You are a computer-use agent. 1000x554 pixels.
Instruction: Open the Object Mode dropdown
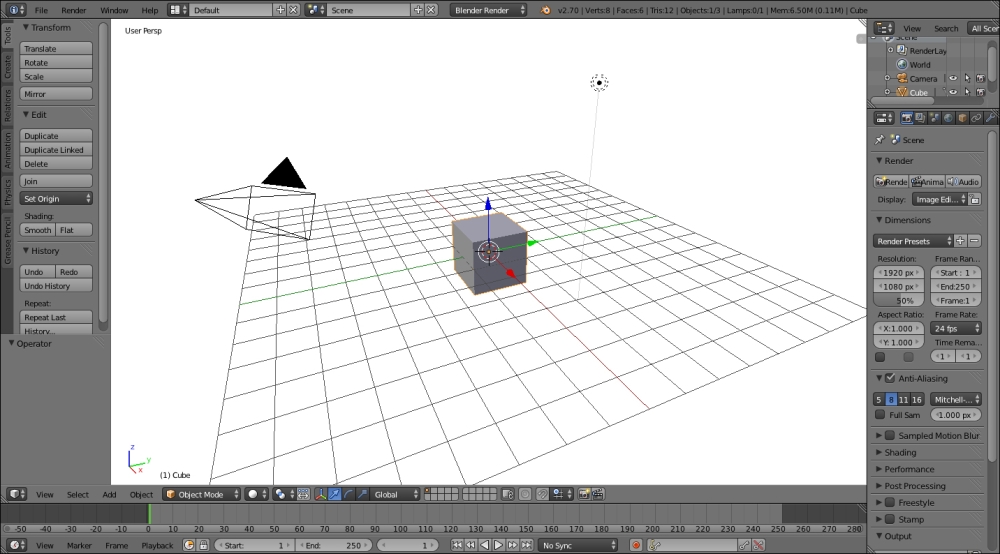(202, 494)
